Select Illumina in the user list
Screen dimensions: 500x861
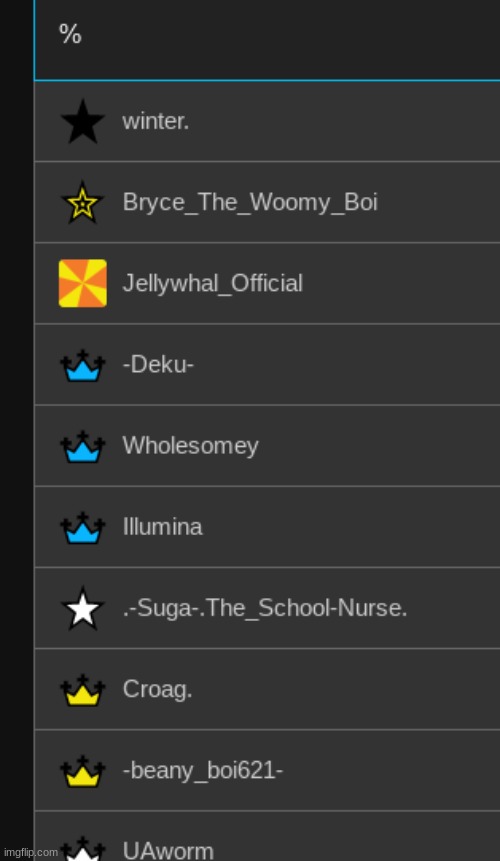coord(267,527)
